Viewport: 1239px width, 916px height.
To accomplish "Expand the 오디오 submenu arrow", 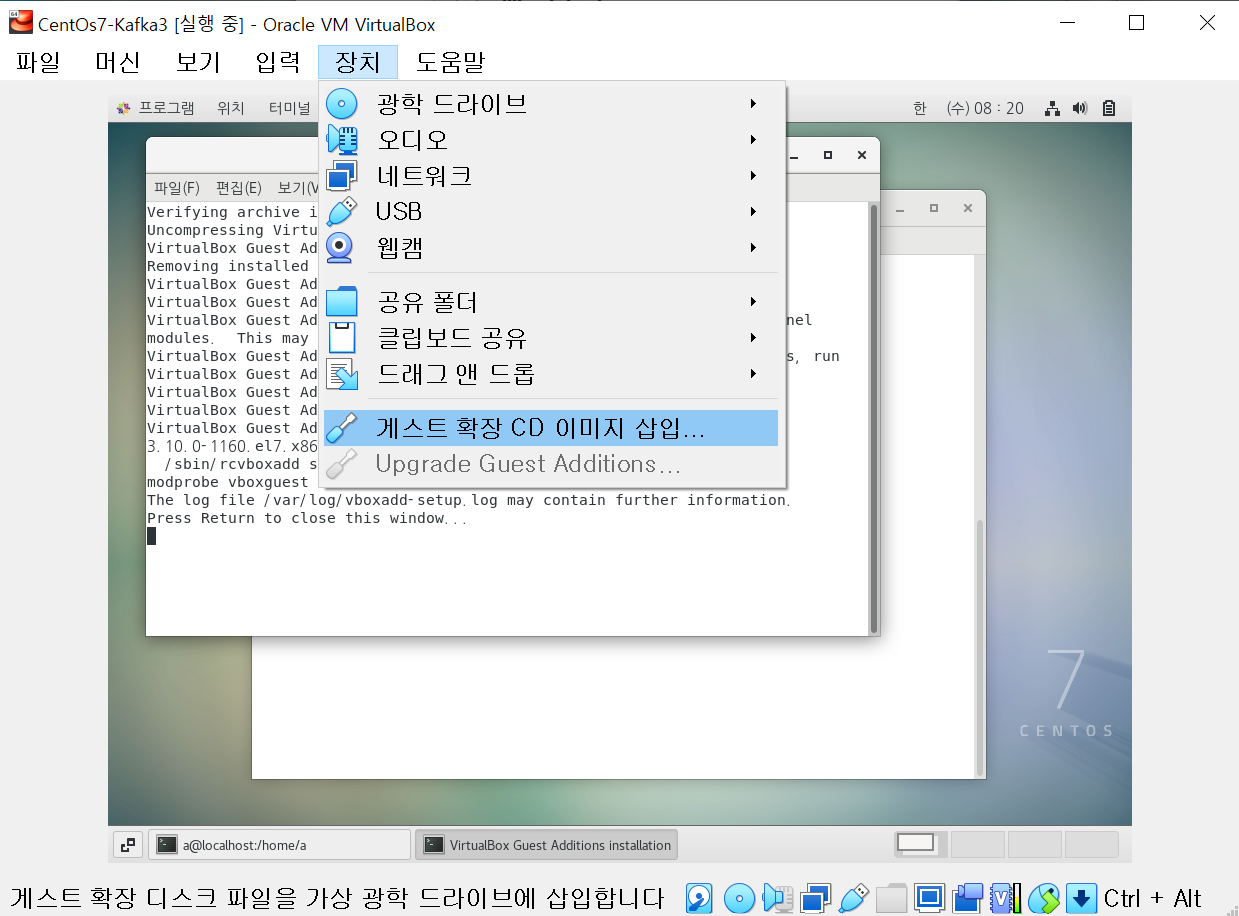I will [x=753, y=140].
